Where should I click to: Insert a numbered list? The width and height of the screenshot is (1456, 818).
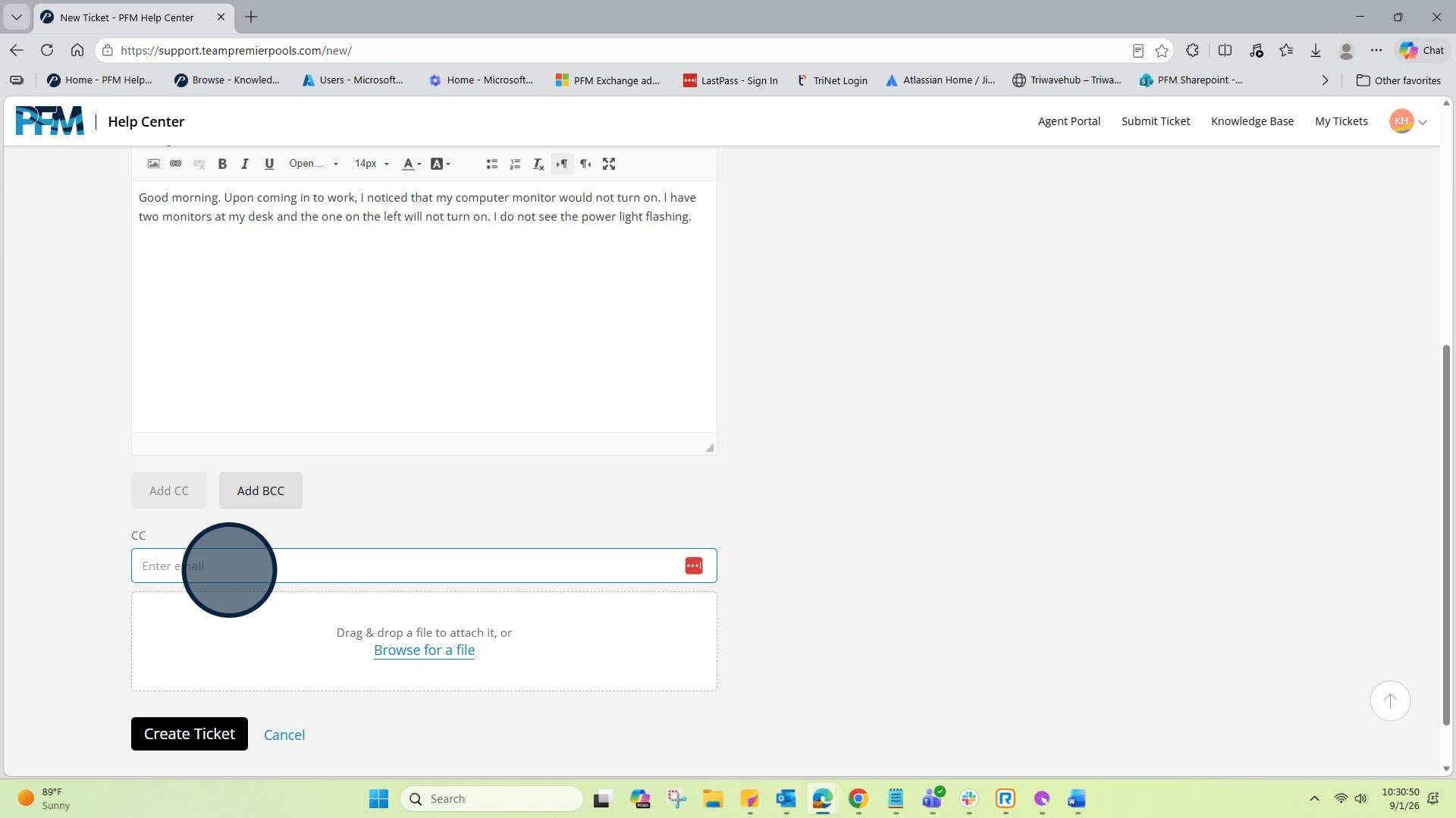(x=515, y=164)
